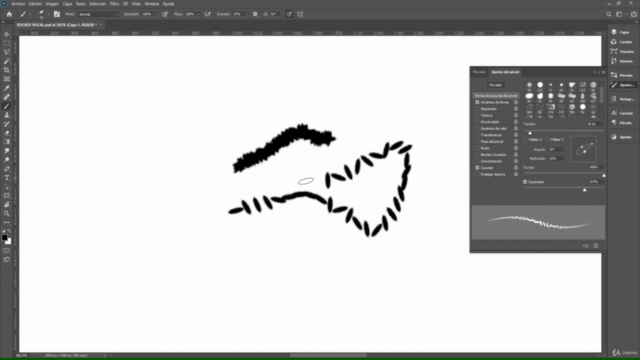The width and height of the screenshot is (640, 360).
Task: Open the Modo blending mode dropdown
Action: coord(98,14)
